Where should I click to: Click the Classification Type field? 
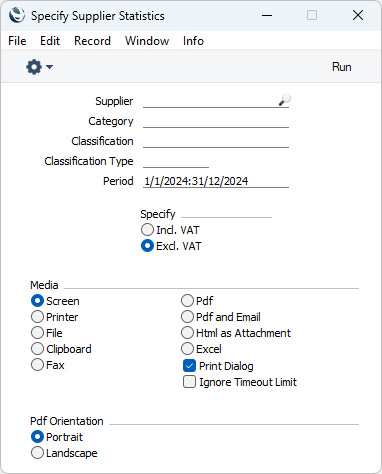pos(176,161)
